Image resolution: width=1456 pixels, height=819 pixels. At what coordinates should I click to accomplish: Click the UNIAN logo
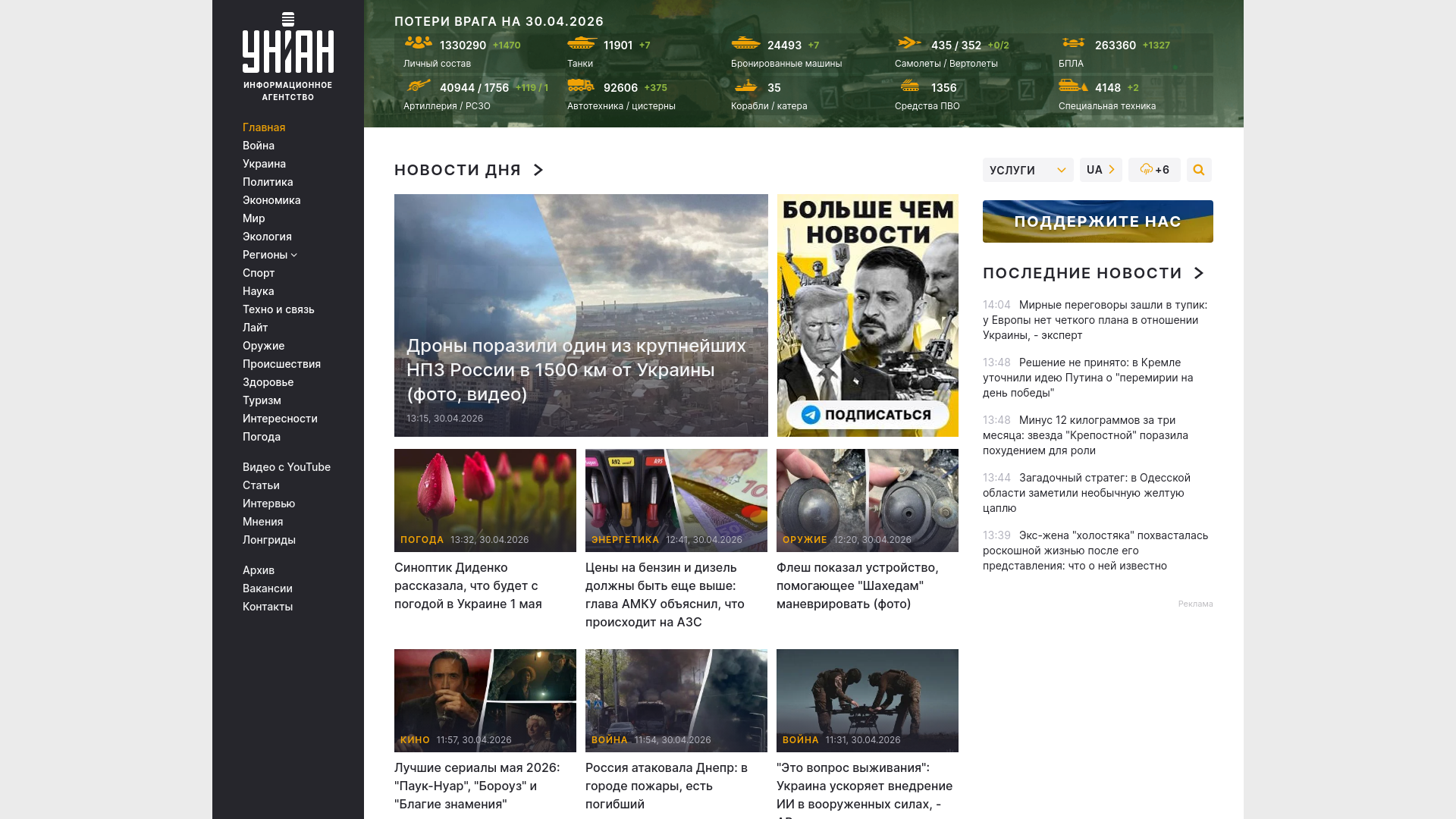288,57
